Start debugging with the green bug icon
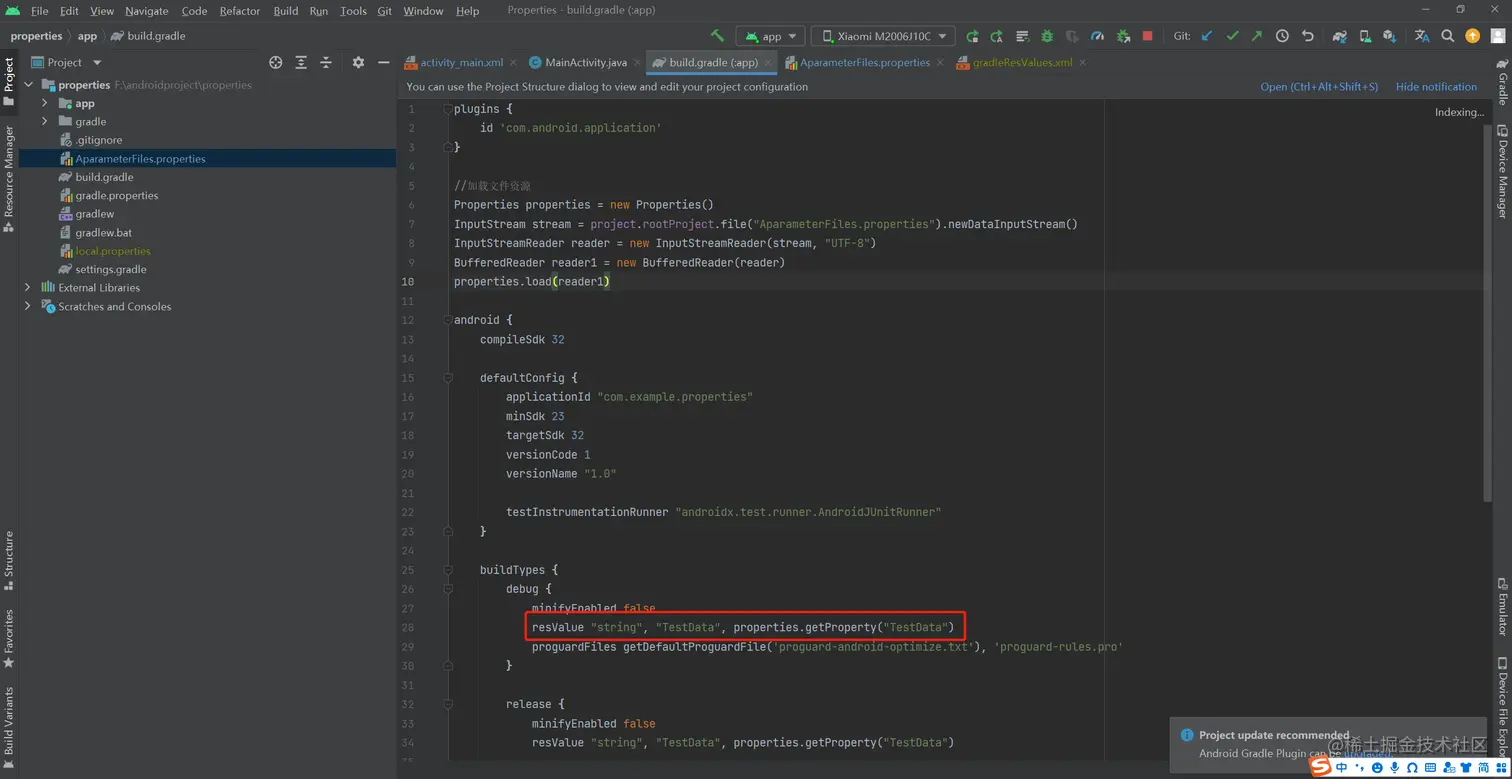Image resolution: width=1512 pixels, height=779 pixels. [1047, 36]
